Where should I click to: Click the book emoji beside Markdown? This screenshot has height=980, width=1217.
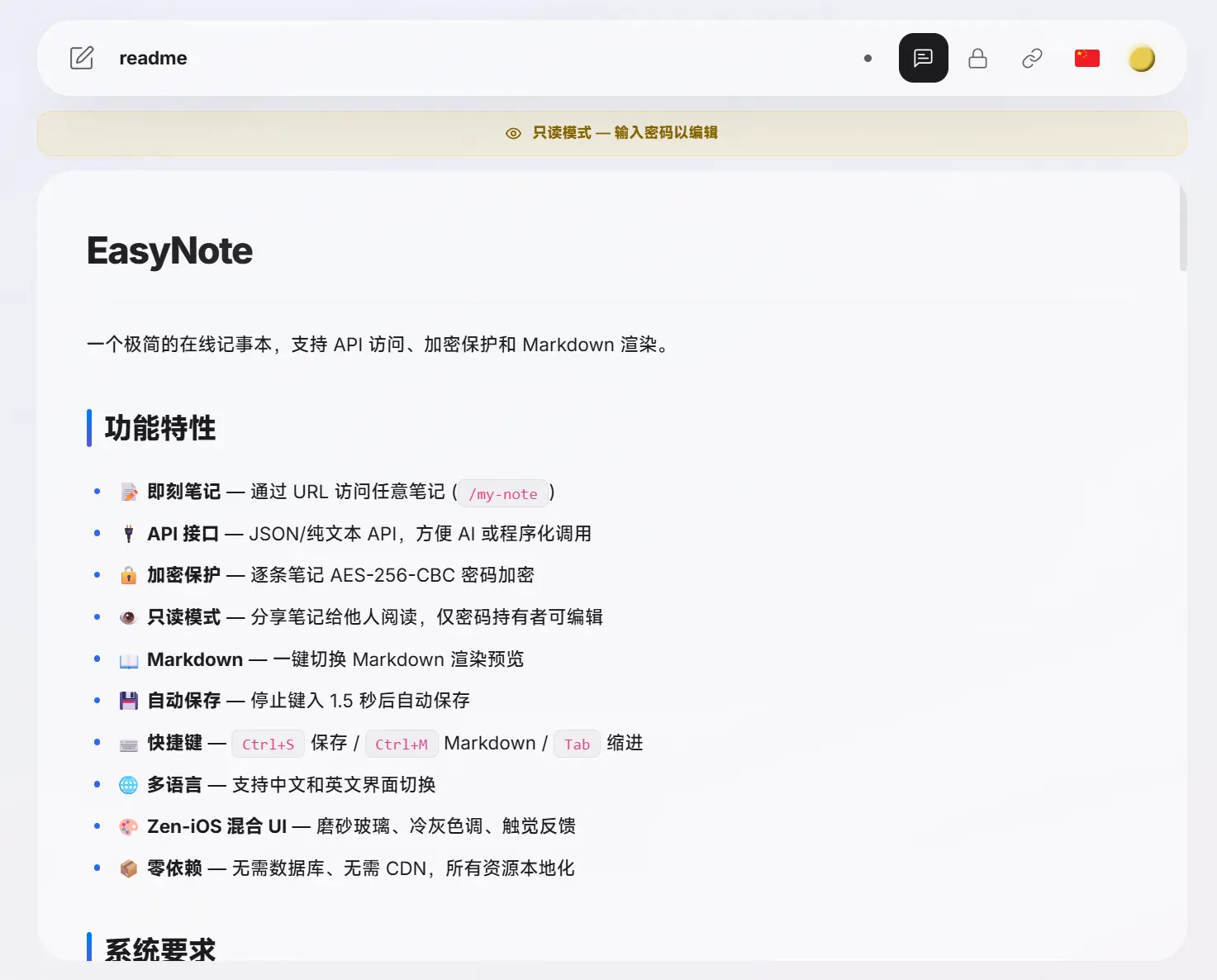(129, 659)
